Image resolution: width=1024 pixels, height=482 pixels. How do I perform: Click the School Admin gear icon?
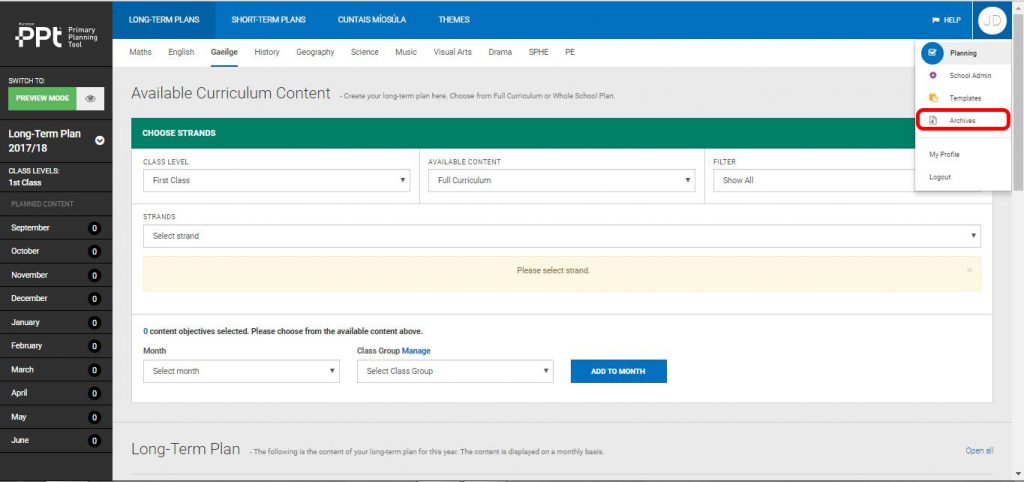coord(933,75)
